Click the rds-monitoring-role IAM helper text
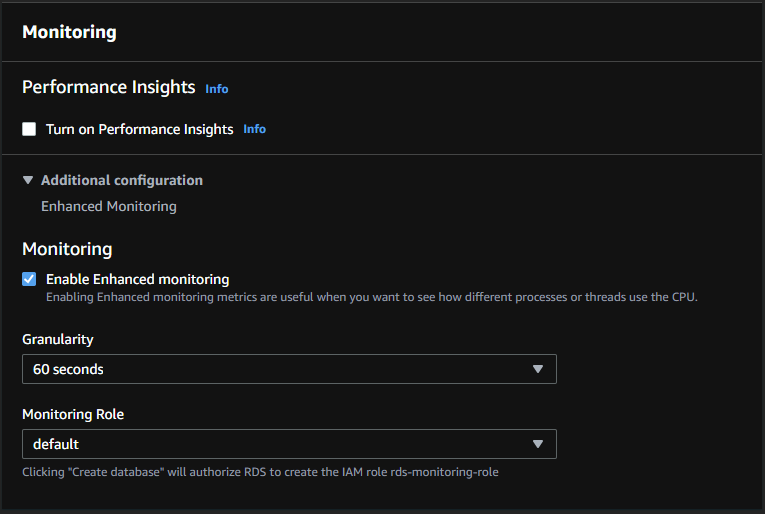This screenshot has width=765, height=514. (x=260, y=472)
